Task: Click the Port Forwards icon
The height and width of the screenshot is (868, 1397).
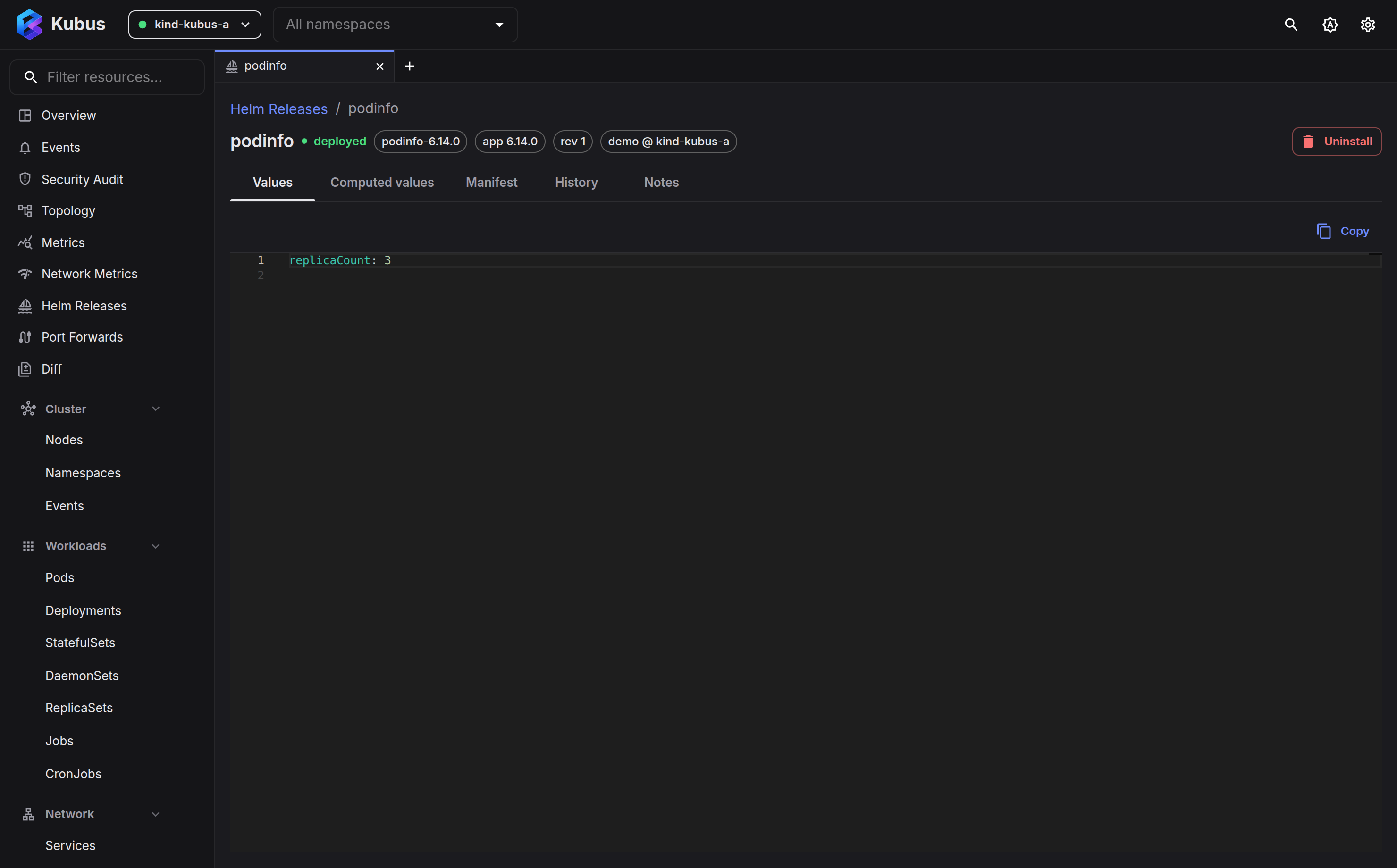Action: [x=25, y=337]
